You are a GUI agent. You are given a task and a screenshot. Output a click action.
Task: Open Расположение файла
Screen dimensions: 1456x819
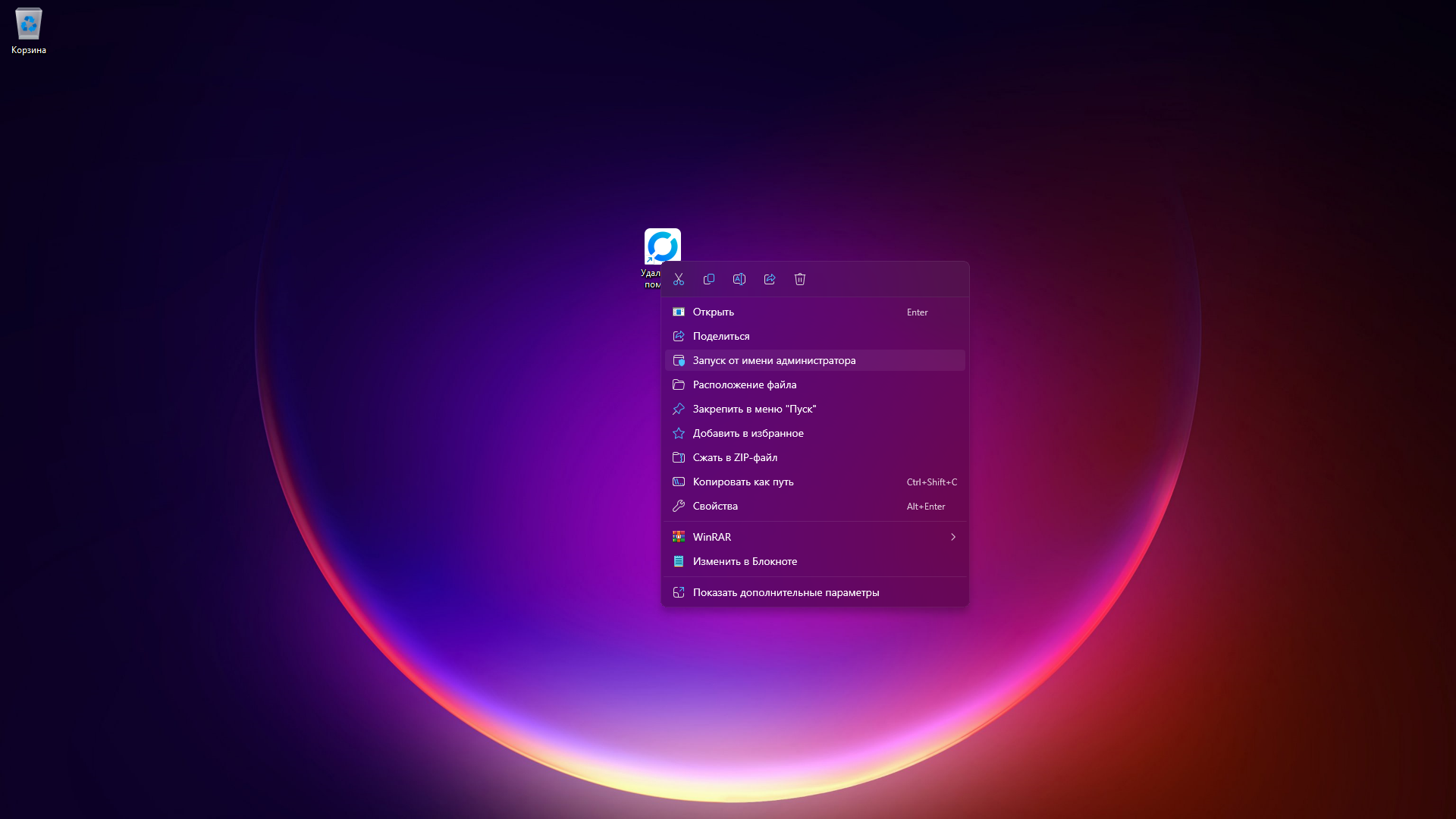pyautogui.click(x=745, y=384)
